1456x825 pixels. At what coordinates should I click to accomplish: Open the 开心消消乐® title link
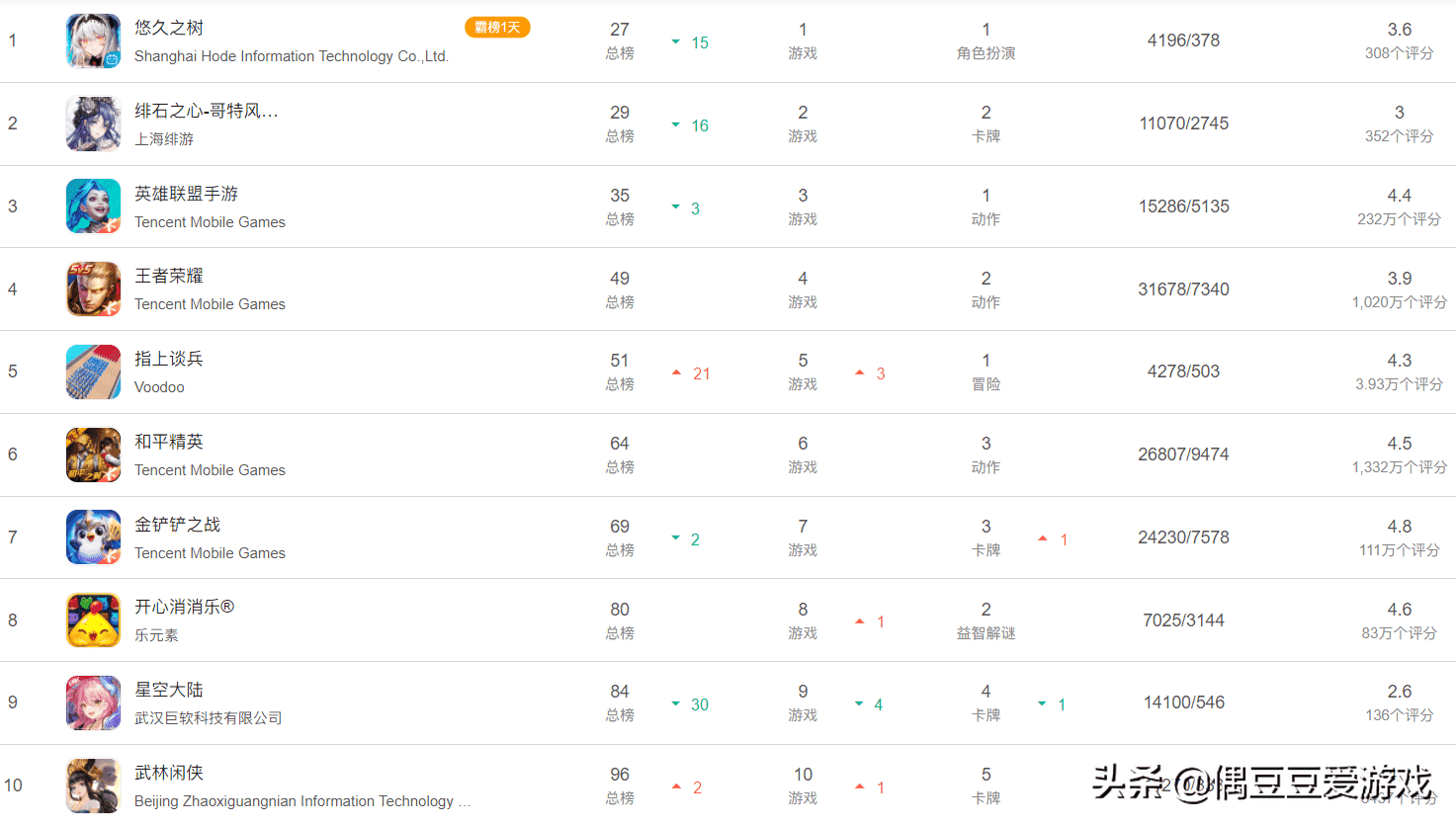(x=185, y=607)
